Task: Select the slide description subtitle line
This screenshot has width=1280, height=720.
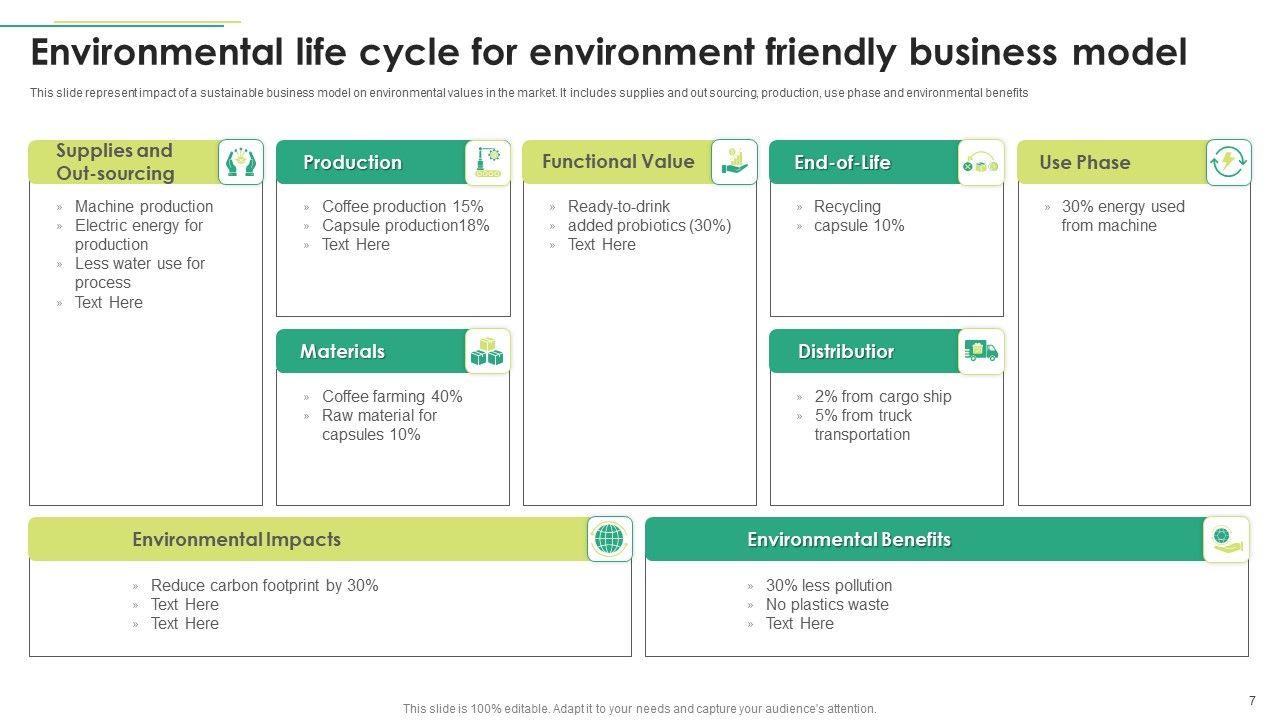Action: [529, 93]
